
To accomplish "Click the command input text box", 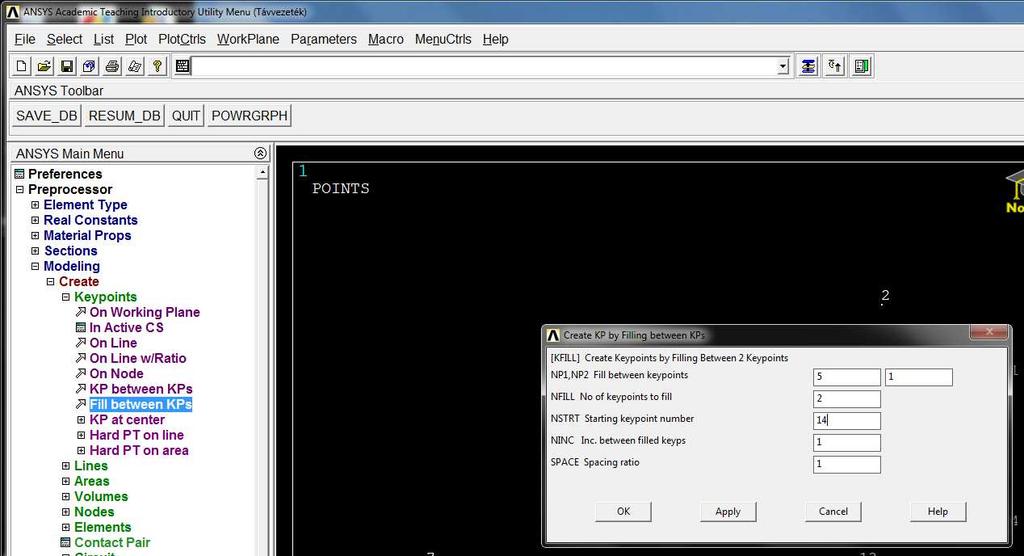I will [485, 66].
